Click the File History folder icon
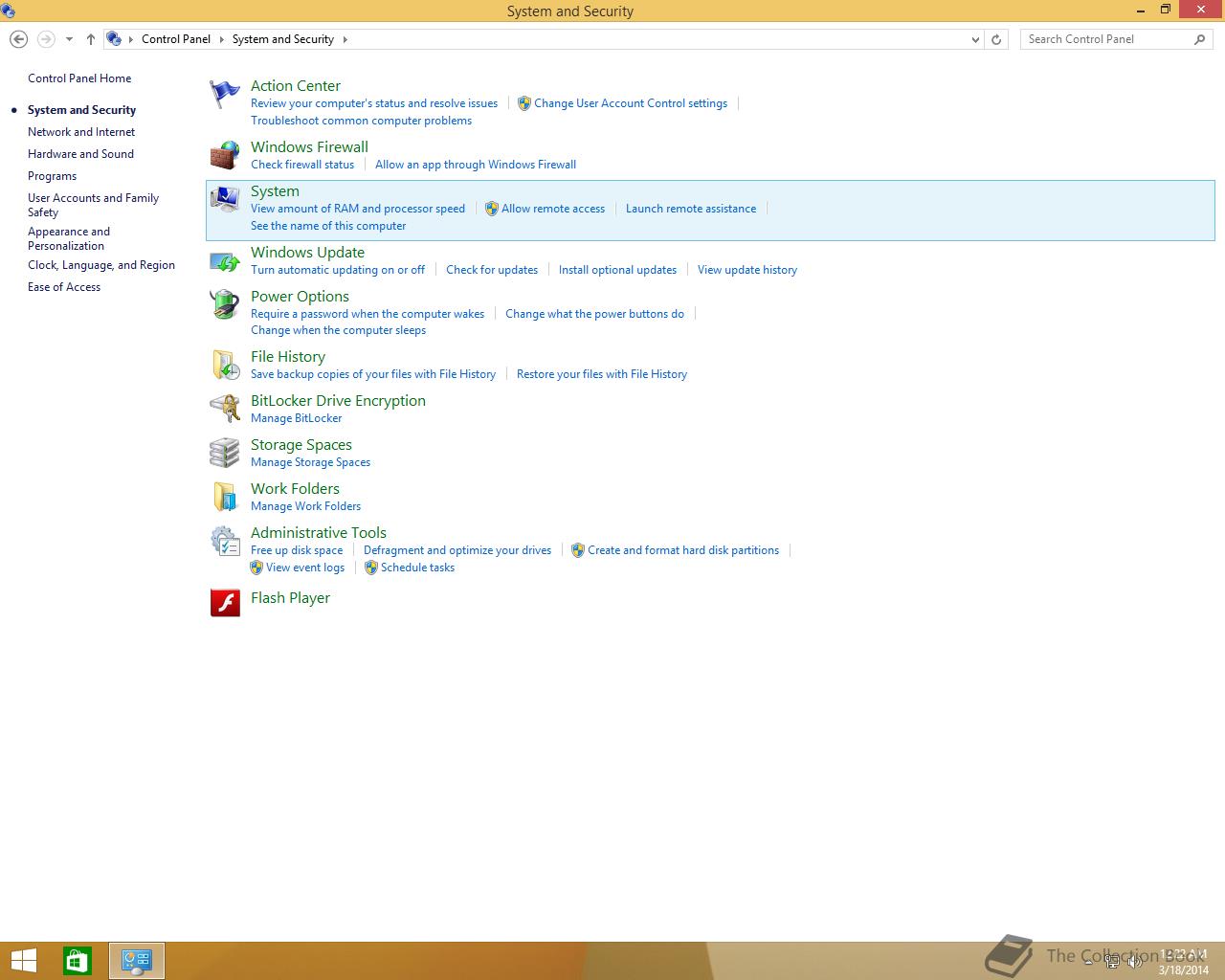Image resolution: width=1225 pixels, height=980 pixels. point(225,365)
